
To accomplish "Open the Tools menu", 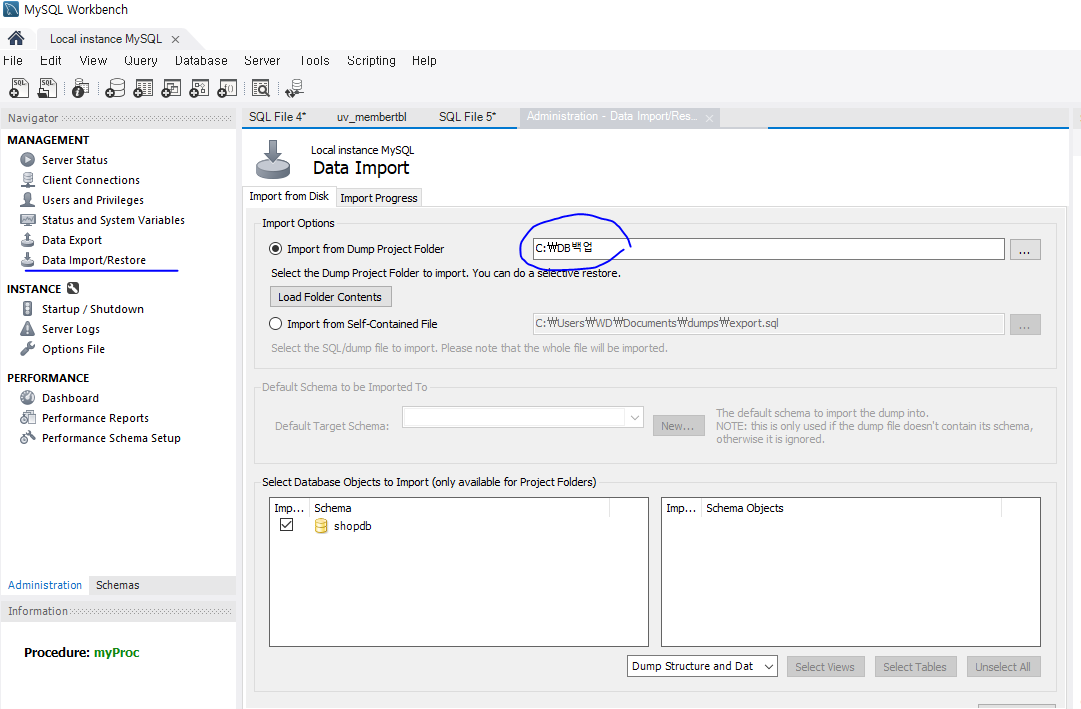I will [x=314, y=61].
